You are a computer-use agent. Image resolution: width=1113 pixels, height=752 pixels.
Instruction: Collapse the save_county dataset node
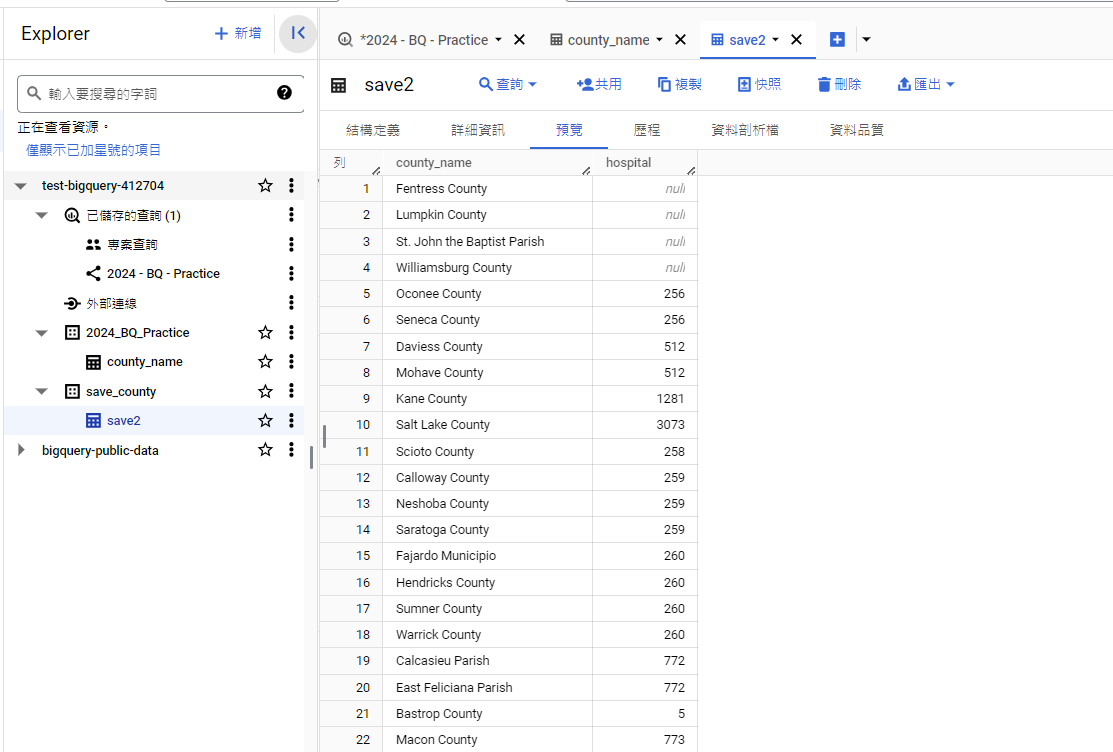(x=42, y=391)
